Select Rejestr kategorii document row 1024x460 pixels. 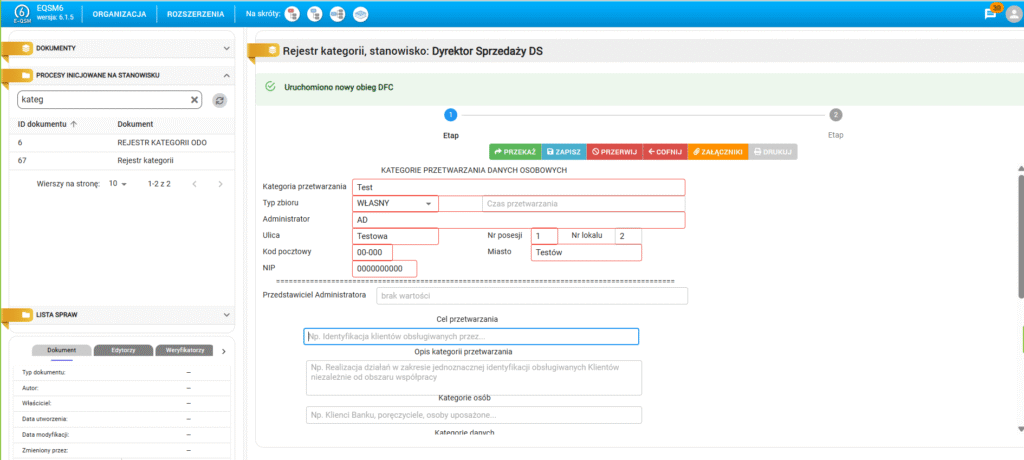click(x=146, y=160)
